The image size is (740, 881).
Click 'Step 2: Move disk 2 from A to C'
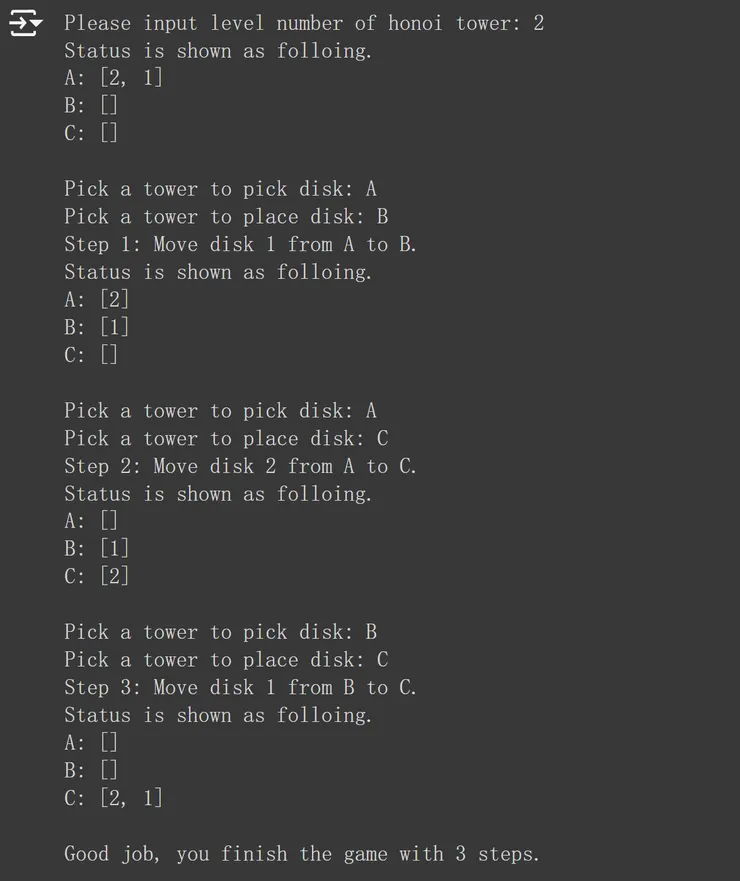pyautogui.click(x=240, y=467)
